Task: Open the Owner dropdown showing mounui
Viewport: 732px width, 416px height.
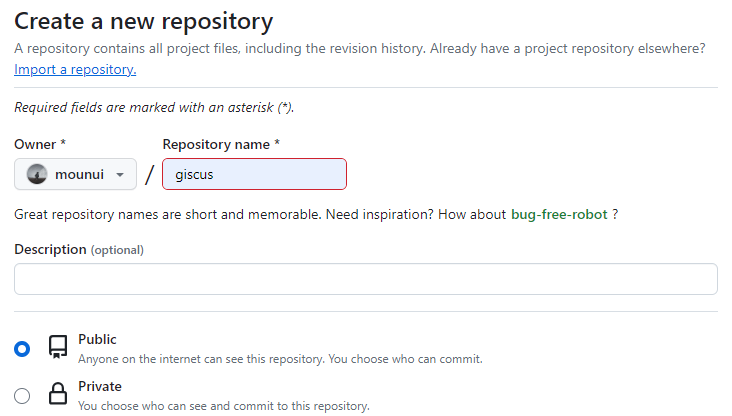Action: (x=75, y=174)
